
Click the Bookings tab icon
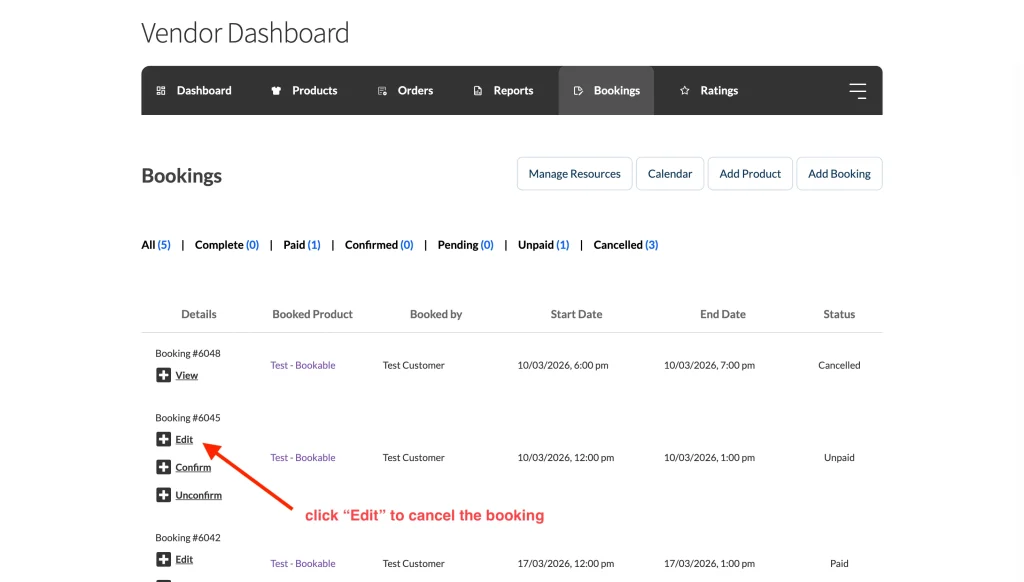pos(578,91)
